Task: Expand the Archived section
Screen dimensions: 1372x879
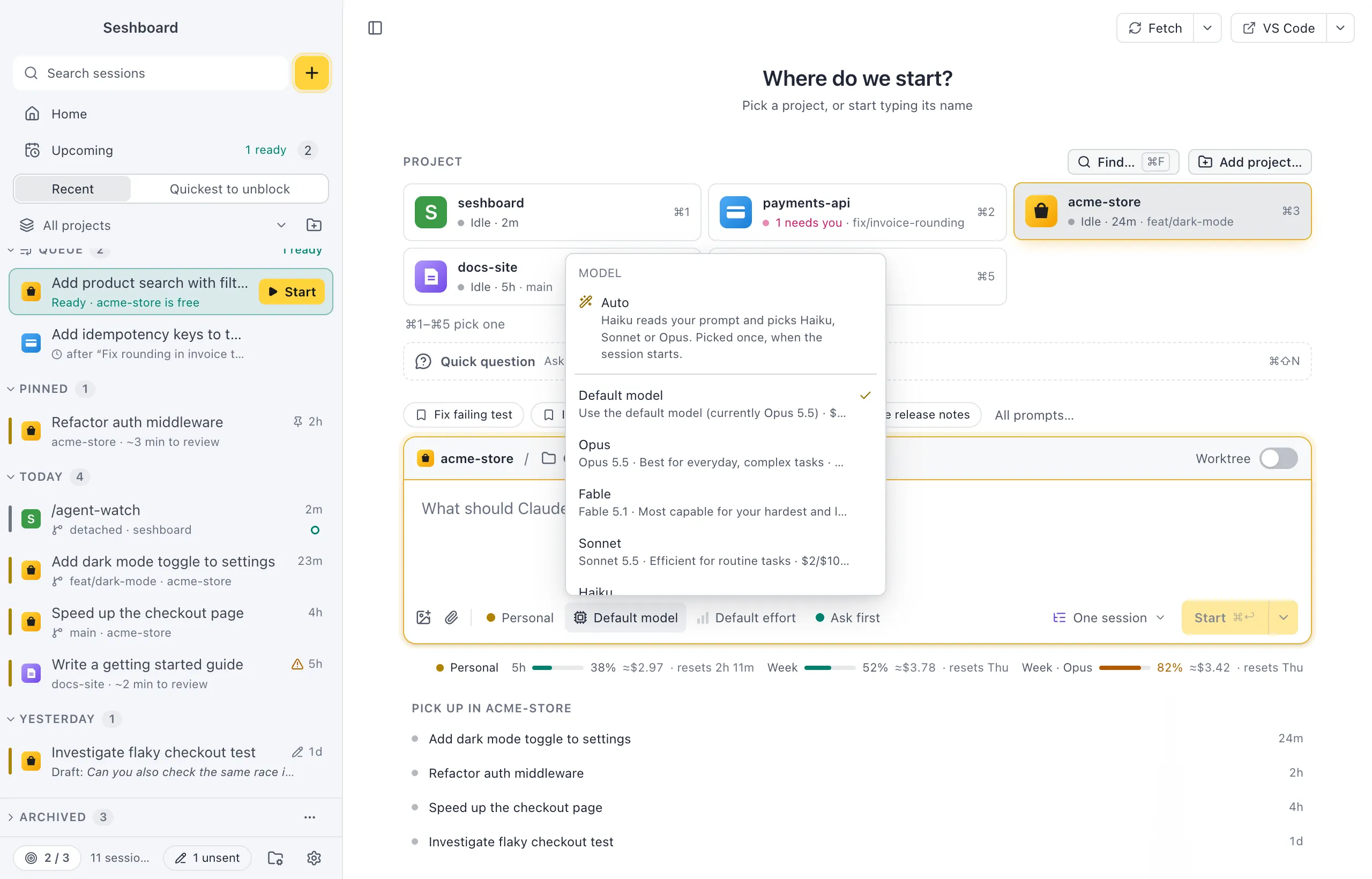Action: 11,817
